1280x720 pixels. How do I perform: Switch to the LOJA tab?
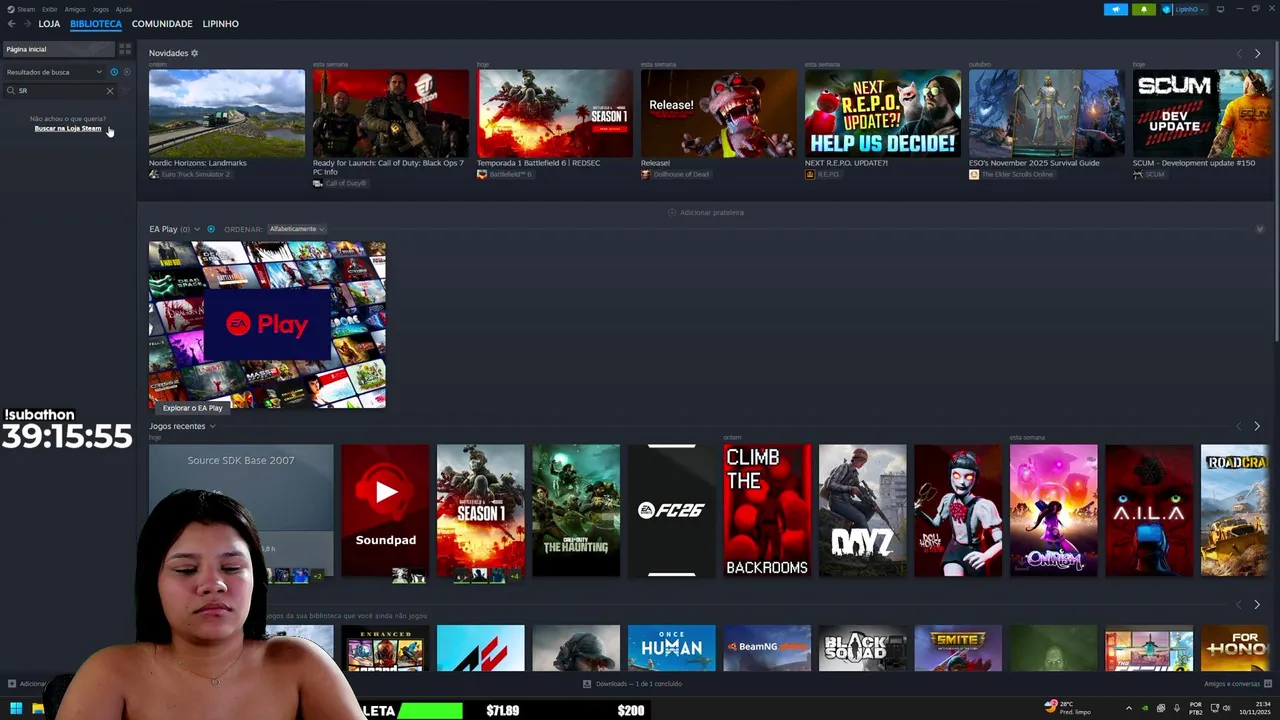[x=49, y=24]
